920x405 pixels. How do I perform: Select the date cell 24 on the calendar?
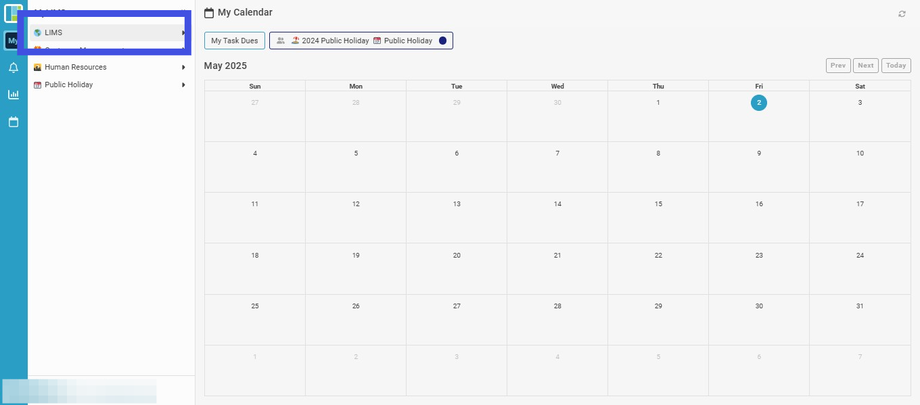[x=860, y=269]
